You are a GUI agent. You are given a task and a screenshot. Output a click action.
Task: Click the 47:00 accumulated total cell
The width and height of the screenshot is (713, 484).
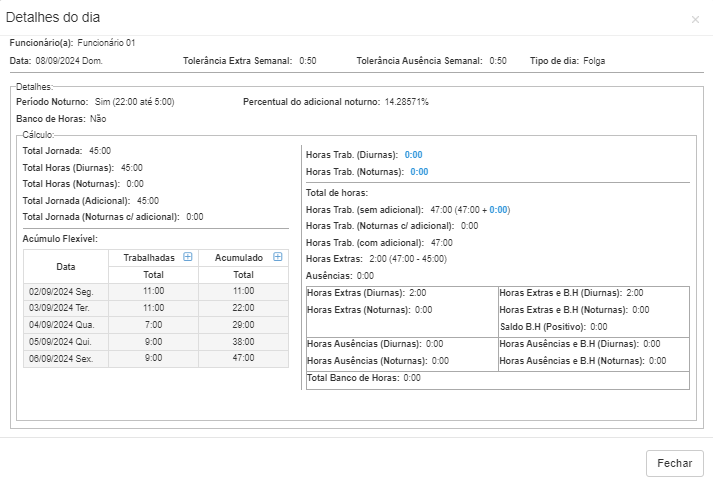pyautogui.click(x=244, y=358)
